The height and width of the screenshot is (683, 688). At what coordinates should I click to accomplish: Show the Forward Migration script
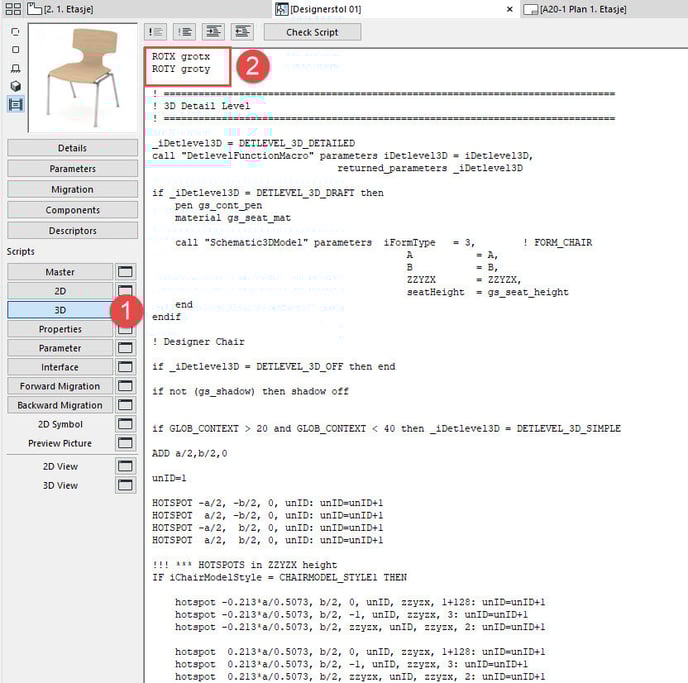point(60,386)
